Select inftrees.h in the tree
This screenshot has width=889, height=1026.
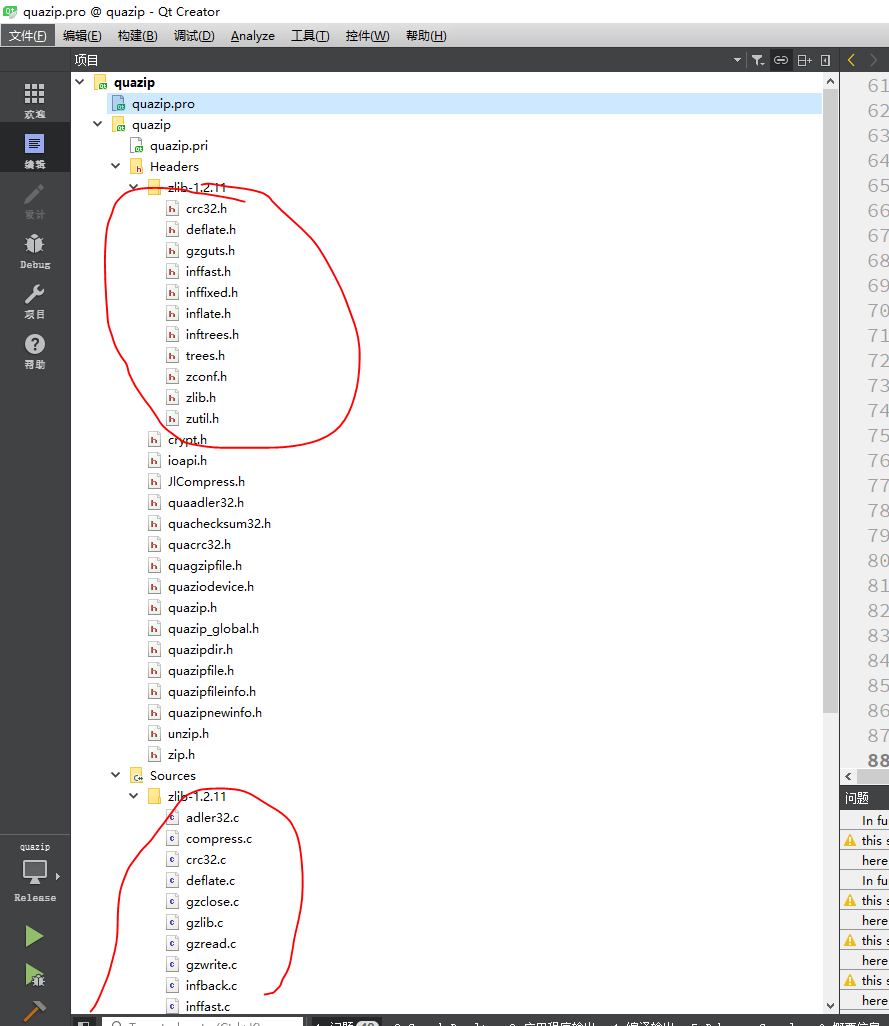pos(212,334)
